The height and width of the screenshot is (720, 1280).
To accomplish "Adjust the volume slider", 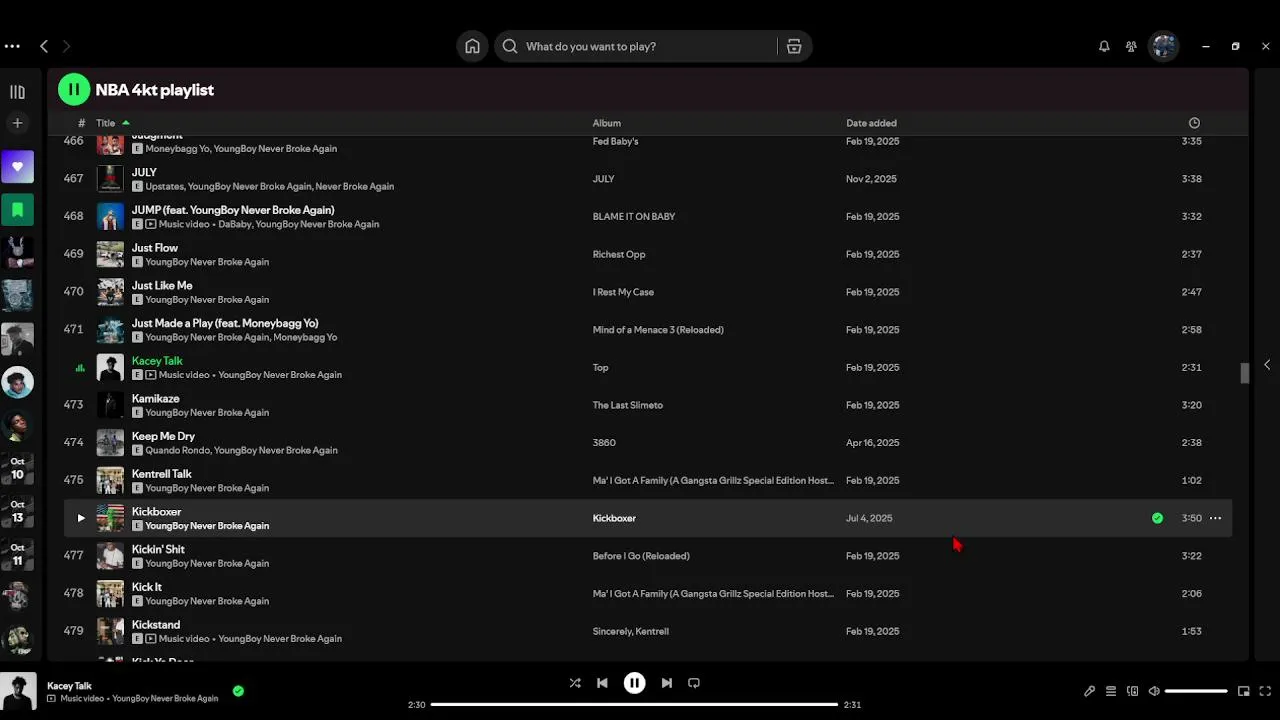I will click(1196, 691).
